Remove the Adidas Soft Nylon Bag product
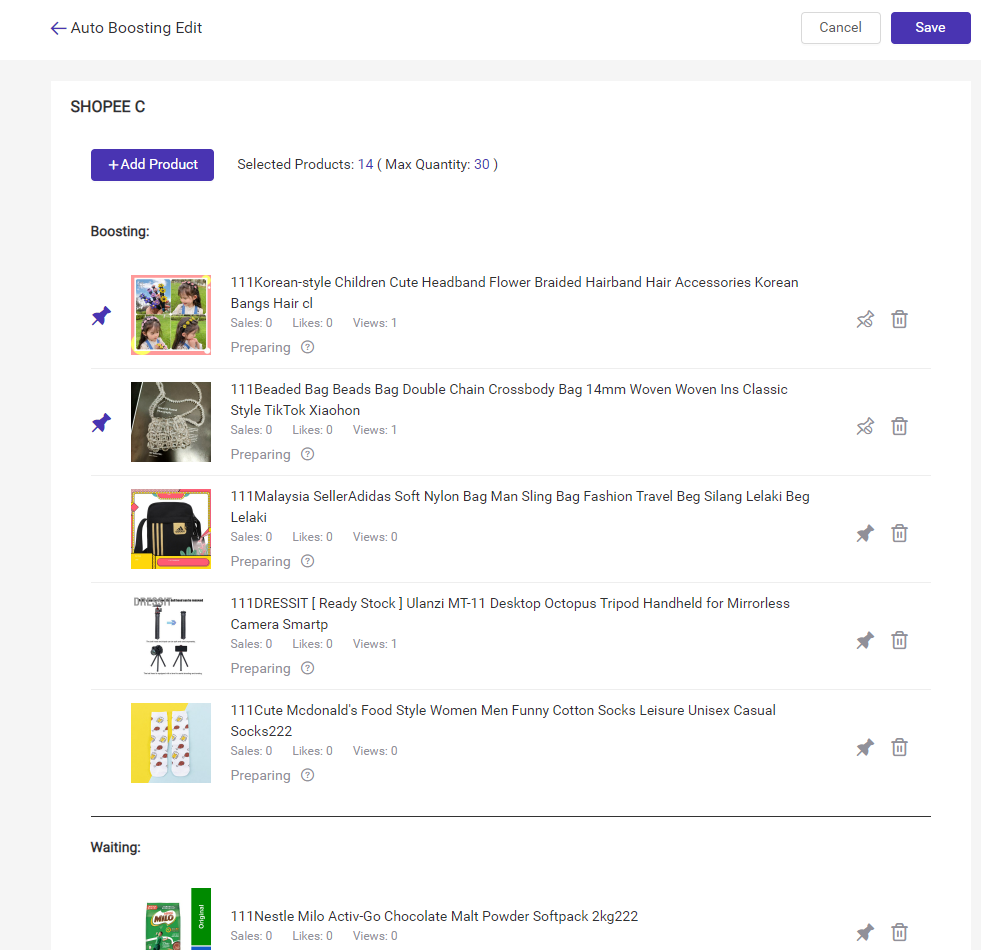Image resolution: width=981 pixels, height=950 pixels. (900, 534)
